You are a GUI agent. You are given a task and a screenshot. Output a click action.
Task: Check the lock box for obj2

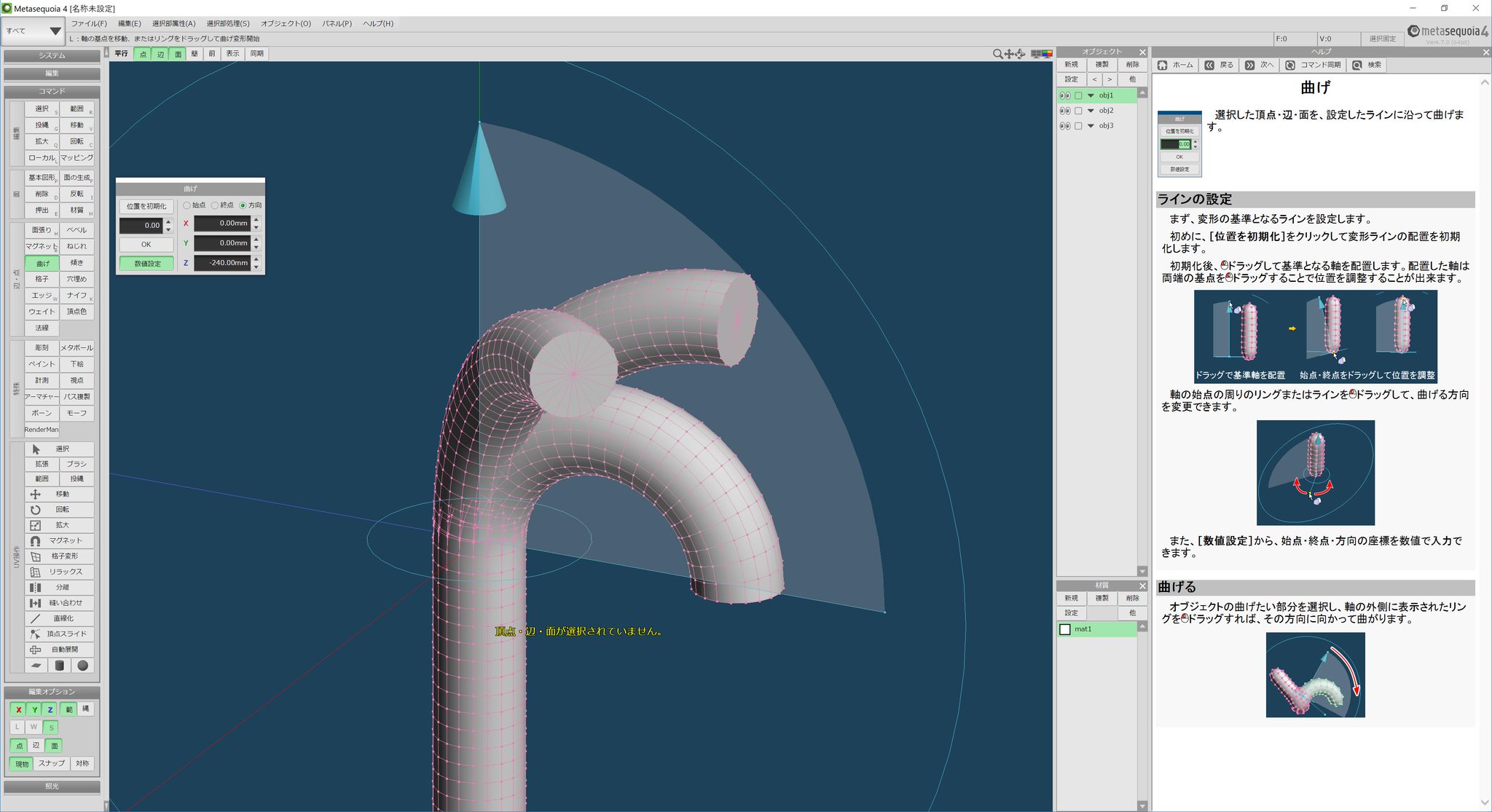point(1079,111)
